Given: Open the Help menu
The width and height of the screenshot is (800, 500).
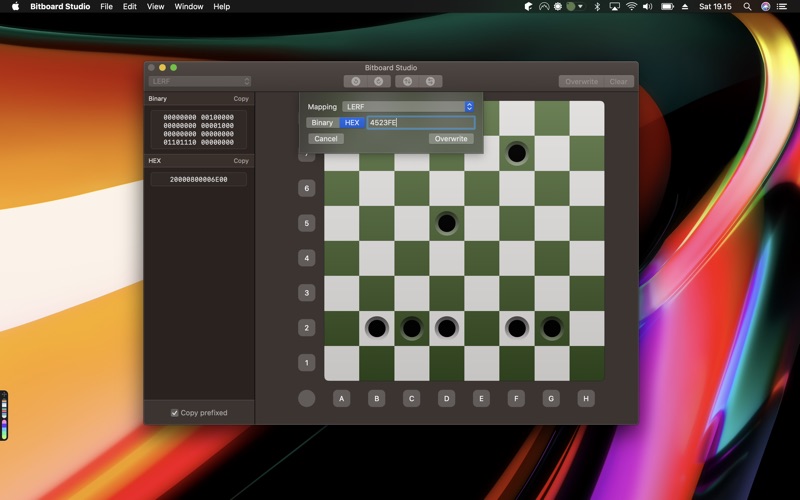Looking at the screenshot, I should [221, 7].
